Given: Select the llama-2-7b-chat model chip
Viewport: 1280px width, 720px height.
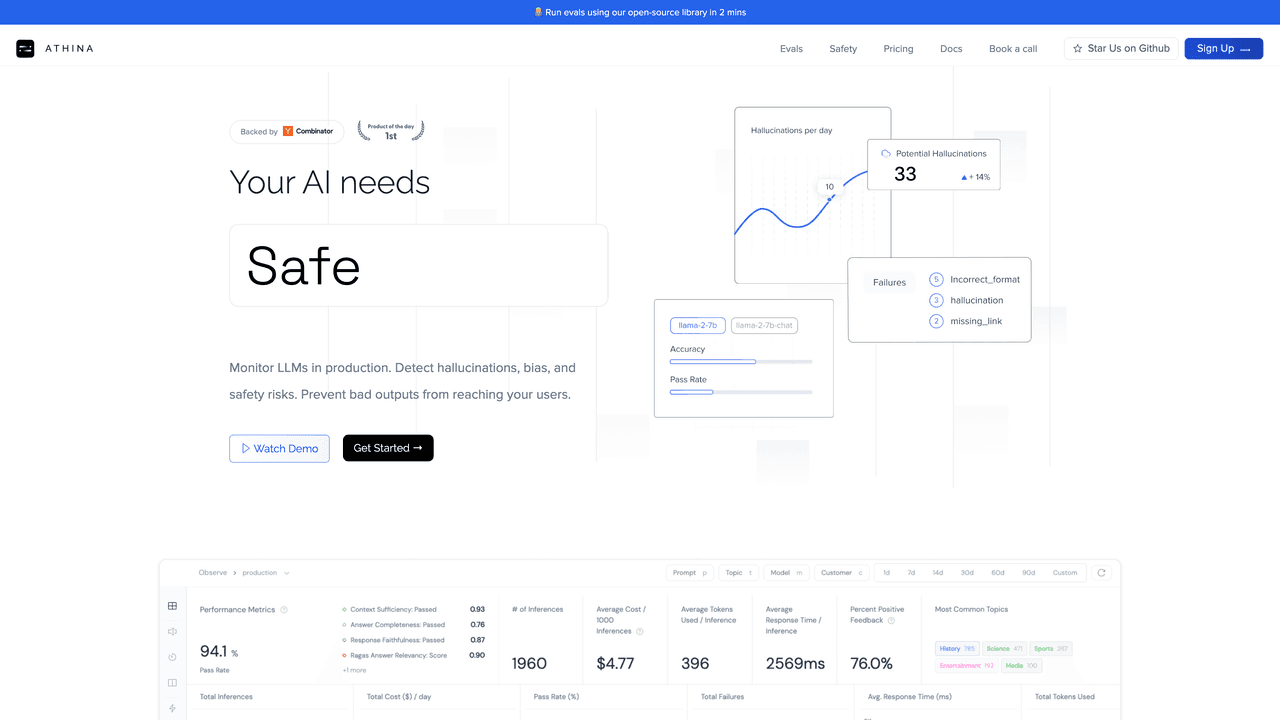Looking at the screenshot, I should (x=764, y=325).
